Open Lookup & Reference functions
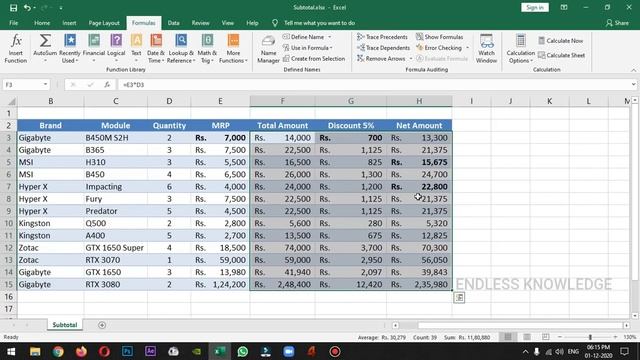640x360 pixels. click(x=181, y=48)
